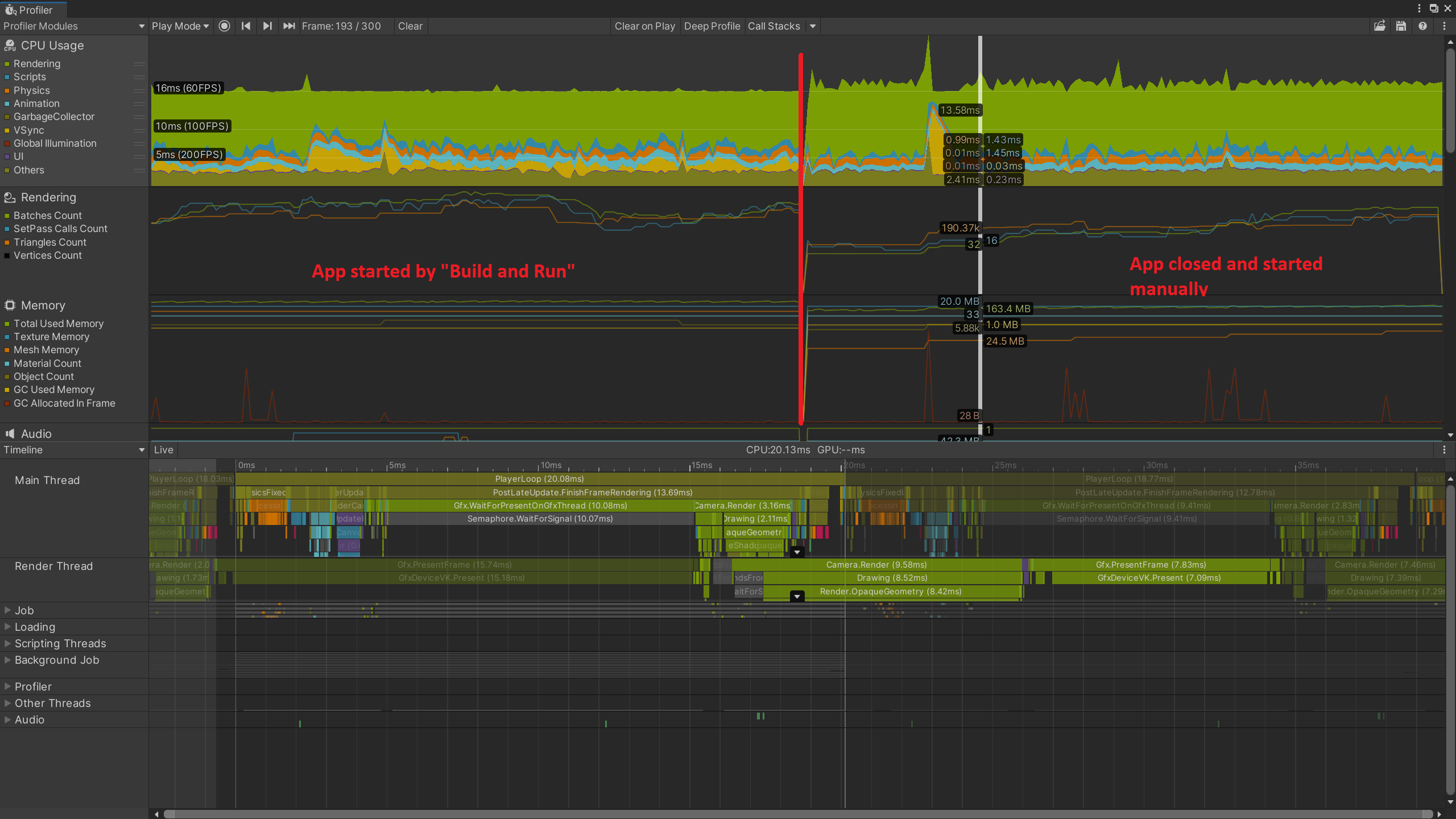
Task: Go to previous frame
Action: click(246, 26)
